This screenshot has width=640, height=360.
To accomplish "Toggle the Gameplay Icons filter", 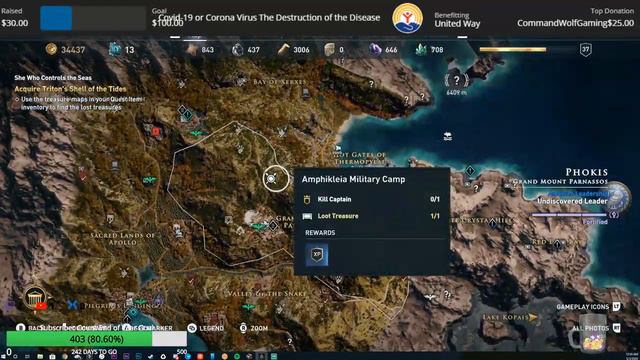I will point(589,307).
